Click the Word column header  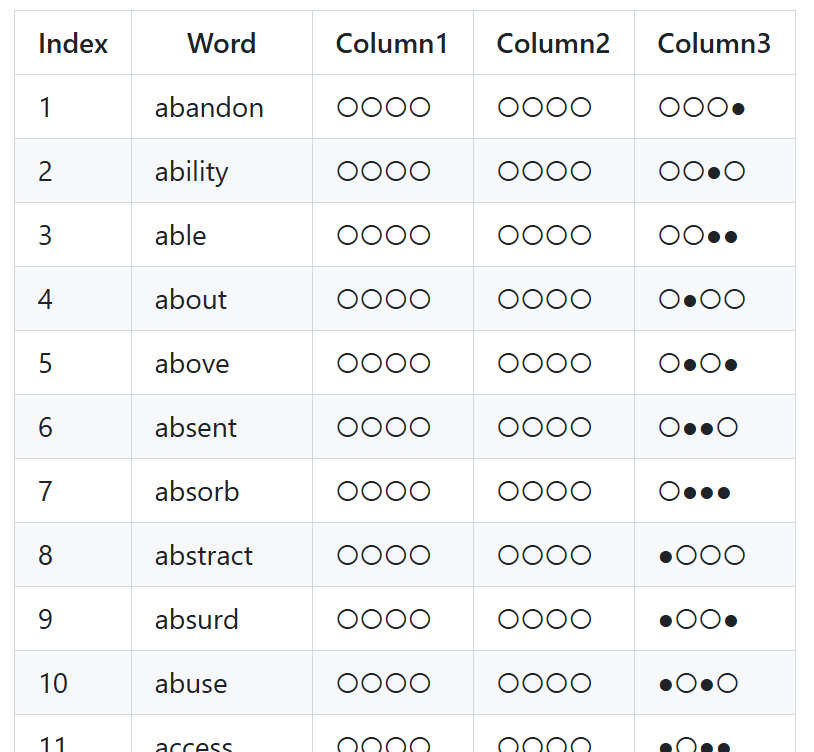coord(221,43)
